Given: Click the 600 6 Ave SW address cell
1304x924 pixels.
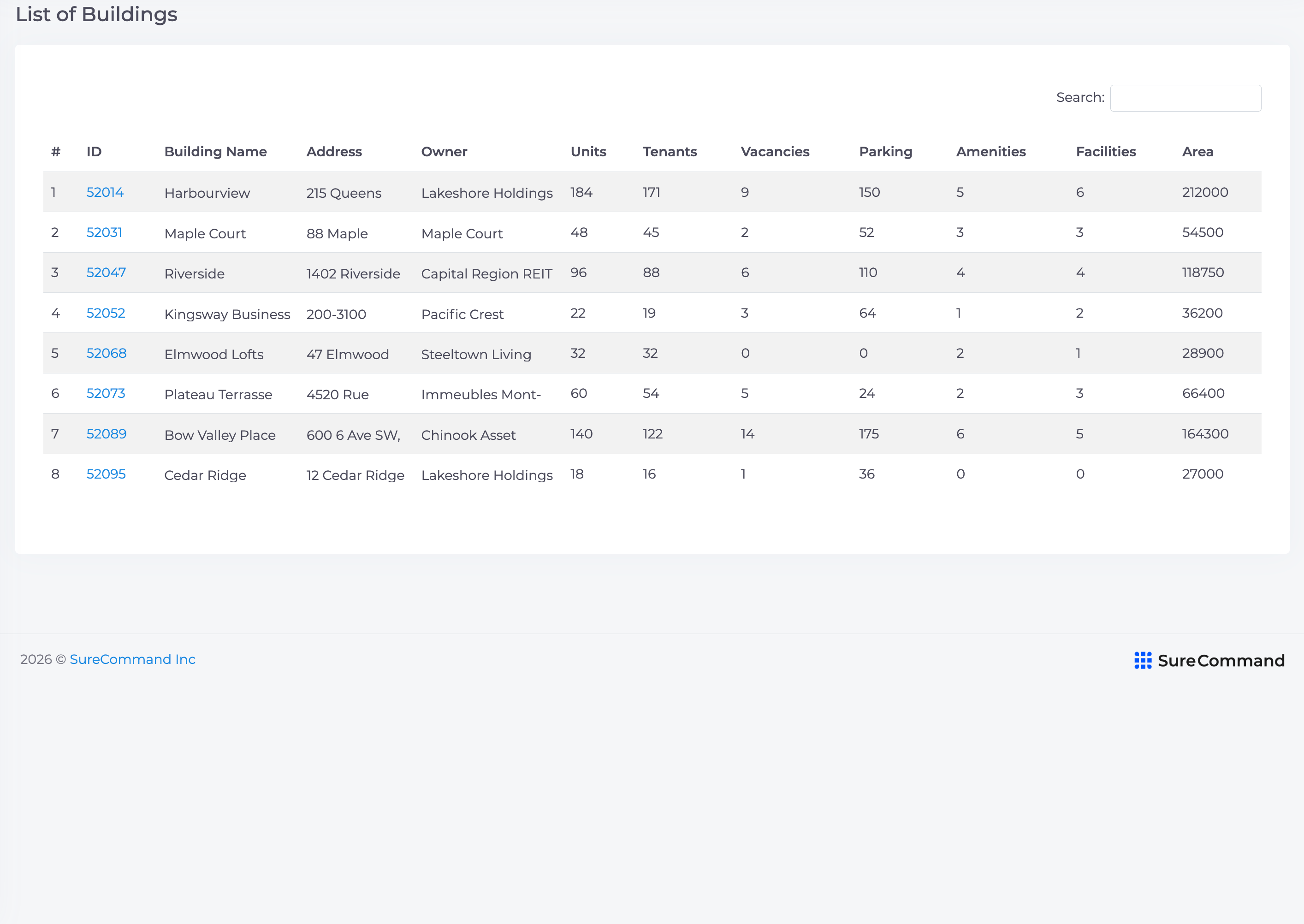Looking at the screenshot, I should pos(353,435).
